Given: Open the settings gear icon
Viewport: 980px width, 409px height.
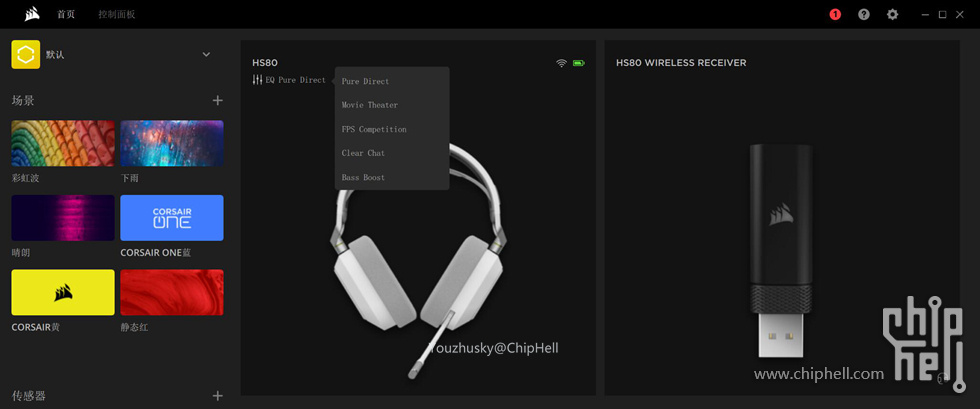Looking at the screenshot, I should [x=892, y=14].
